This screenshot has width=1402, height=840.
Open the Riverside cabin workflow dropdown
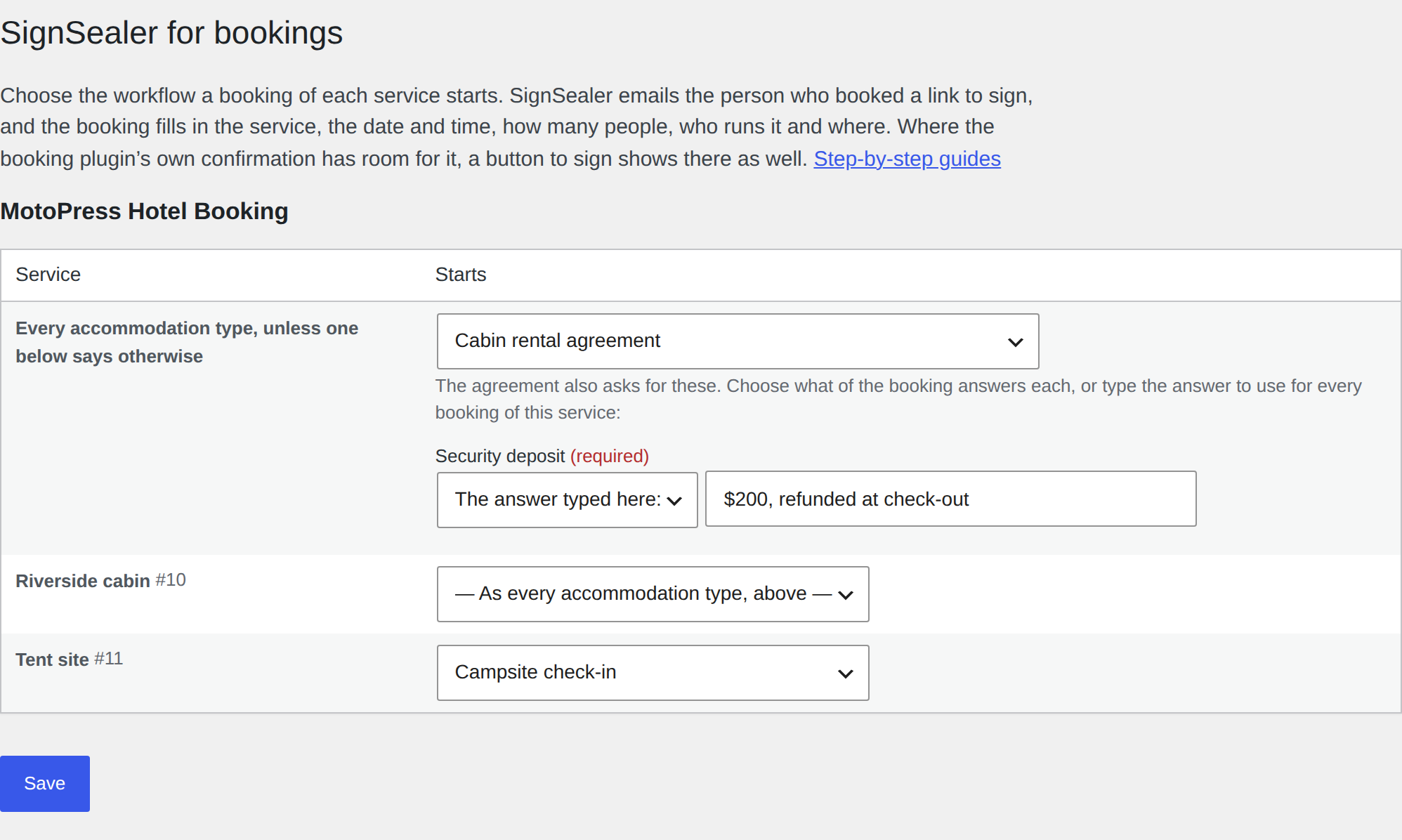653,594
